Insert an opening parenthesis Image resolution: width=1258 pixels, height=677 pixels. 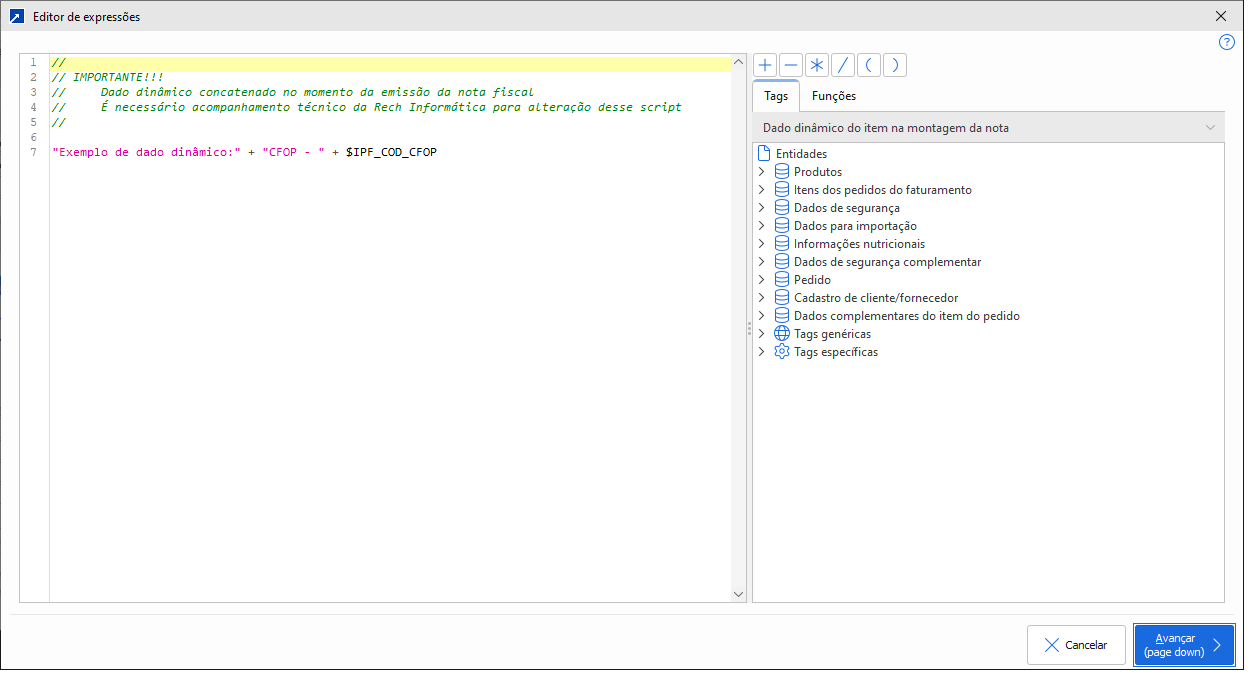(869, 65)
